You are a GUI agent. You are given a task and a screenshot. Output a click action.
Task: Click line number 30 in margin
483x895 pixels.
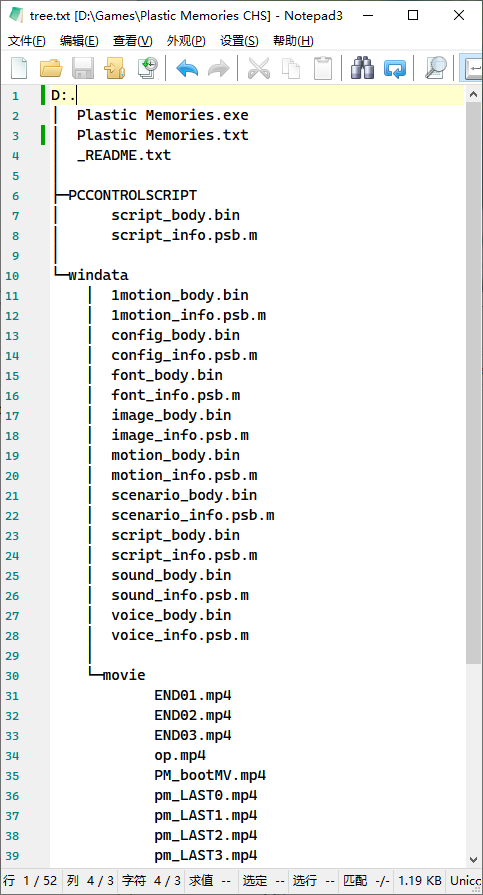13,676
